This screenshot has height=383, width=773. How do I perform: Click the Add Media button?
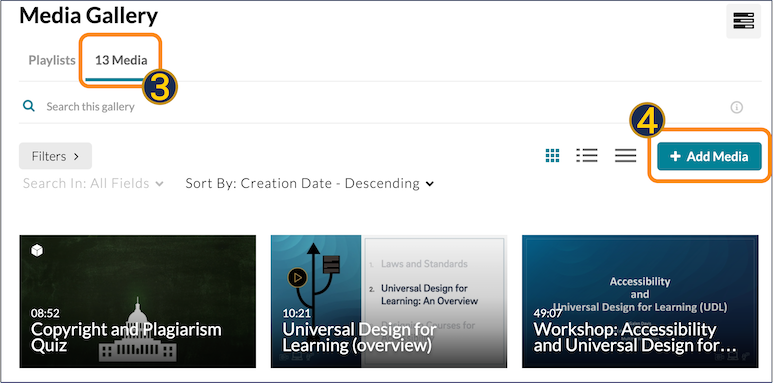[709, 156]
